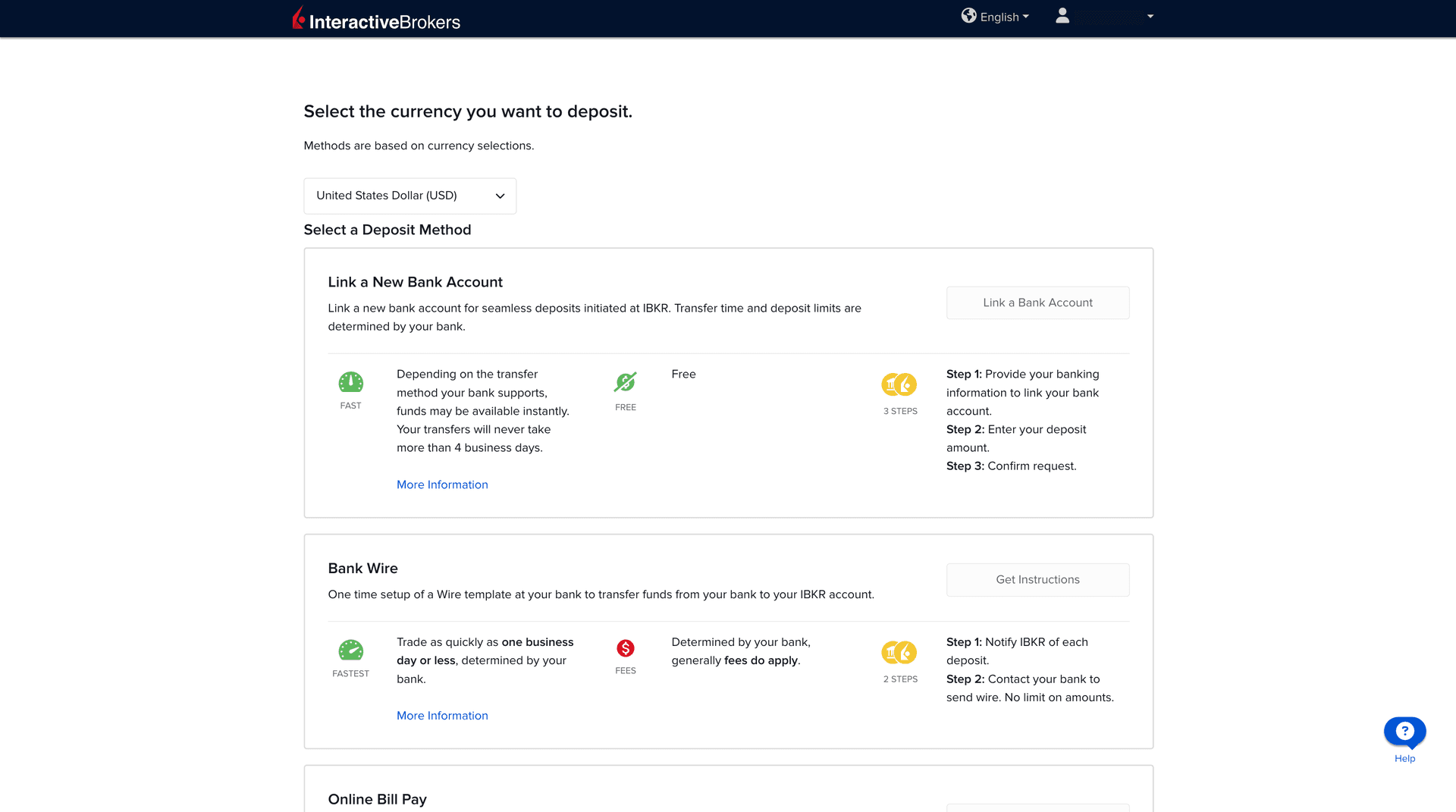Click the FREE no-fee icon
This screenshot has width=1456, height=812.
coord(626,383)
